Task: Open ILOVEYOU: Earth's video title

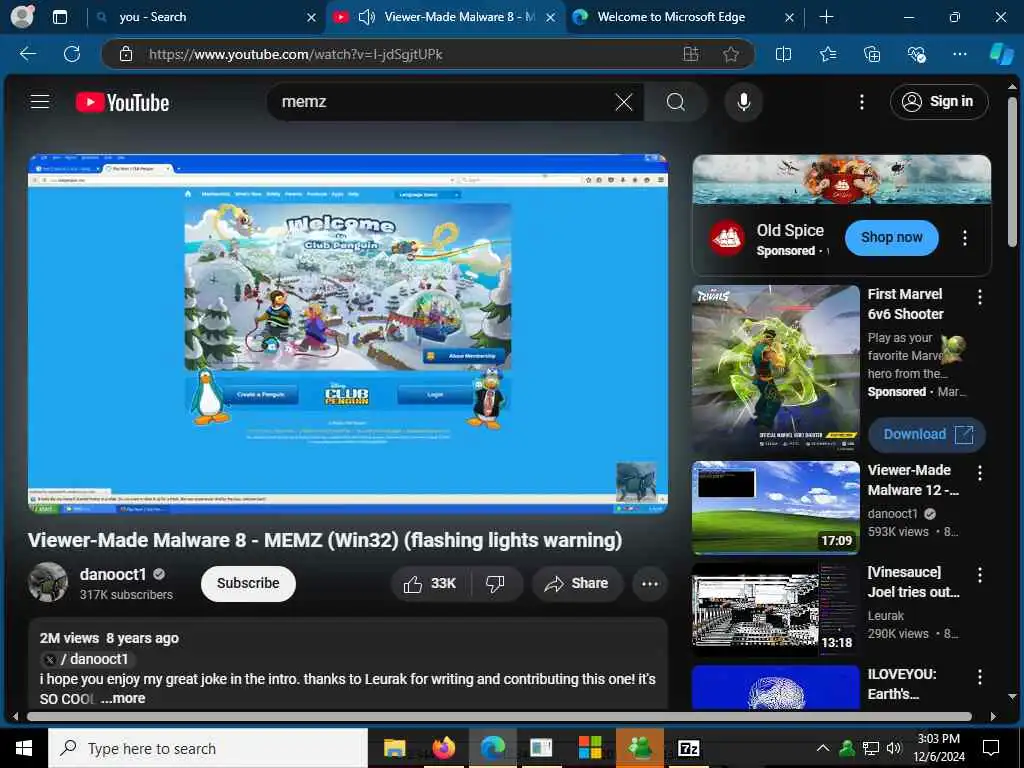Action: pos(901,684)
